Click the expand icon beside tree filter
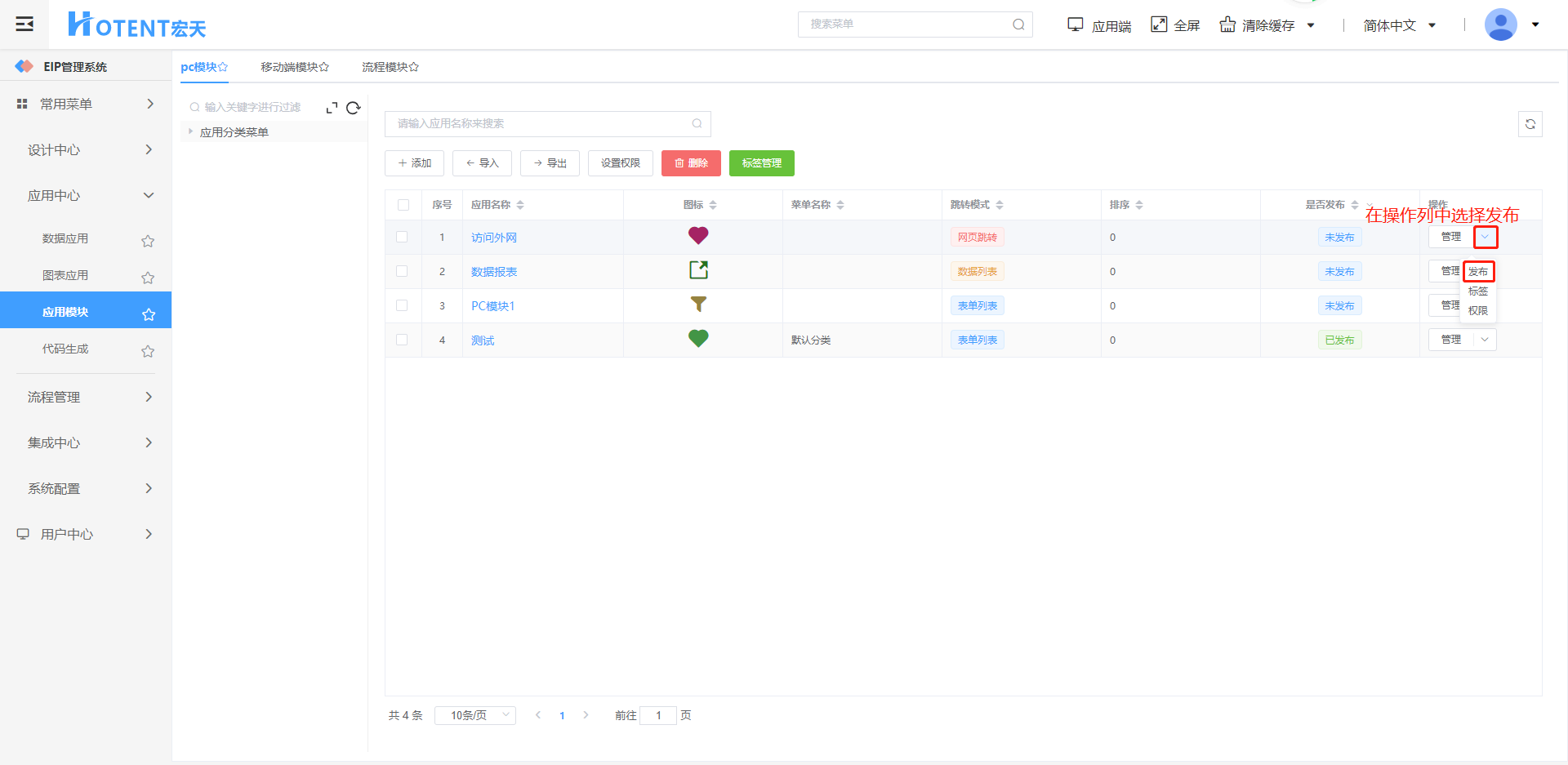Screen dimensions: 1568x765 pyautogui.click(x=332, y=108)
